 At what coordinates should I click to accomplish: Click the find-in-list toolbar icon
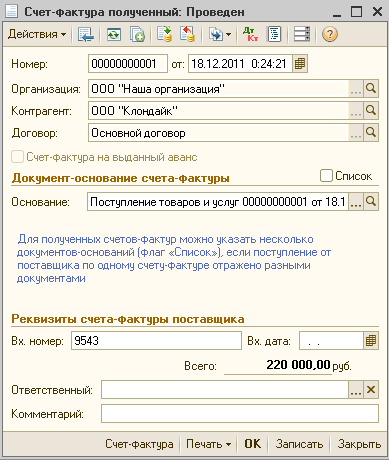(x=86, y=34)
